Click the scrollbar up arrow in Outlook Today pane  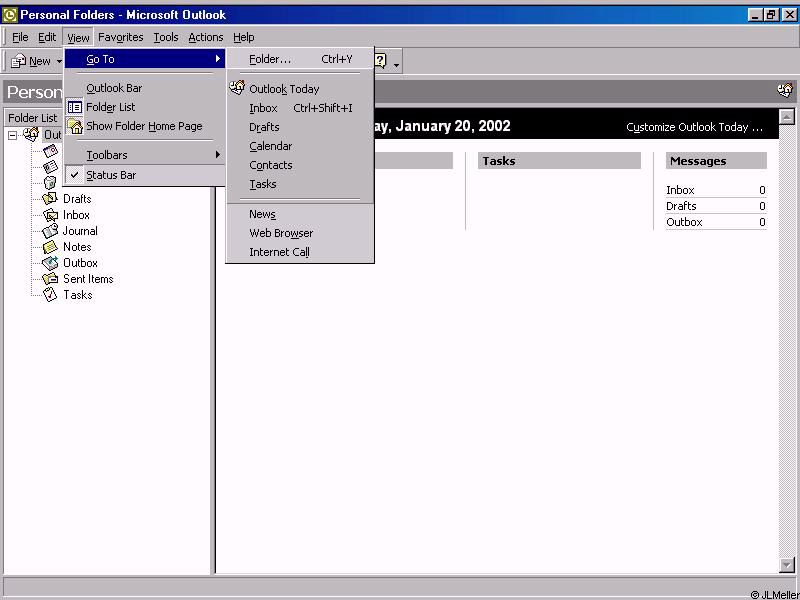point(787,117)
